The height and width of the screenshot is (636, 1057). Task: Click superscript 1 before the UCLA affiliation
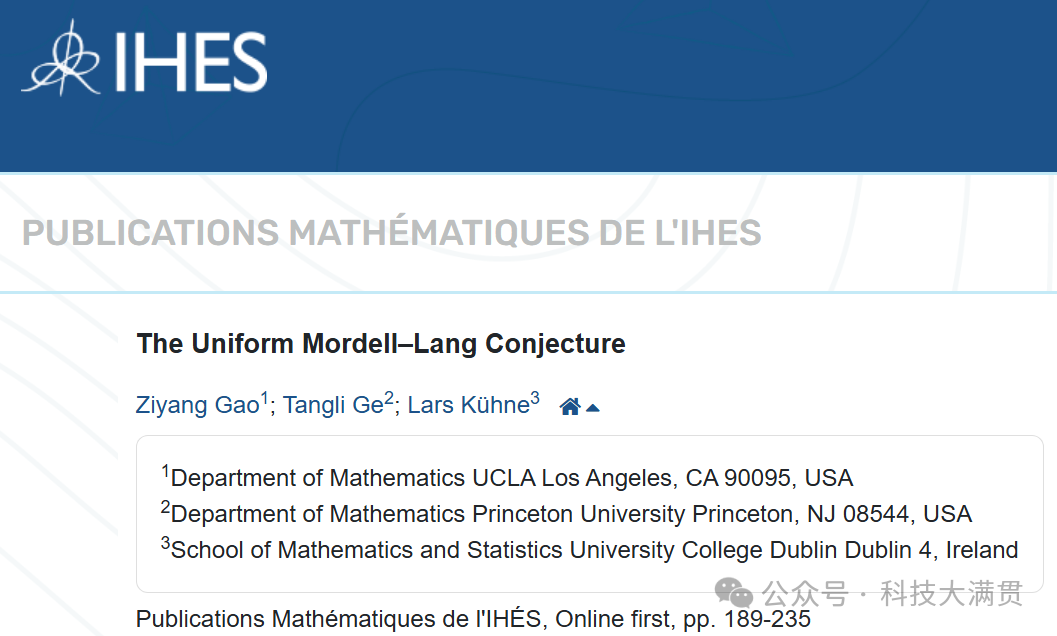tap(166, 471)
